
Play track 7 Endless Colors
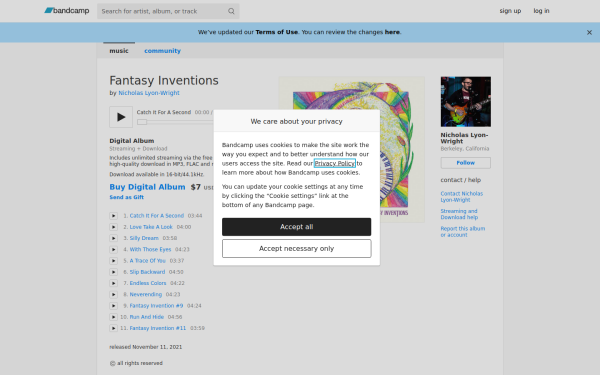pos(114,283)
